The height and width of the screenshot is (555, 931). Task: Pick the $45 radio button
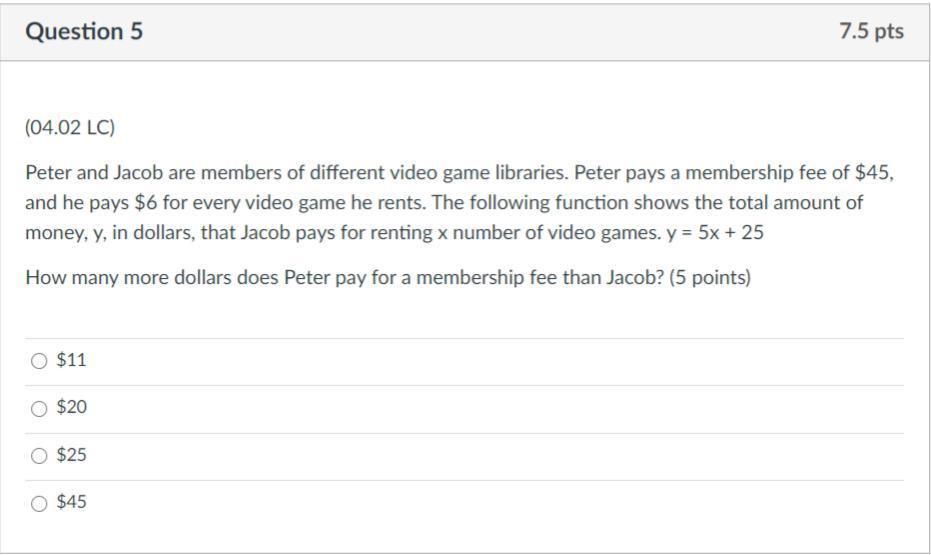click(39, 503)
